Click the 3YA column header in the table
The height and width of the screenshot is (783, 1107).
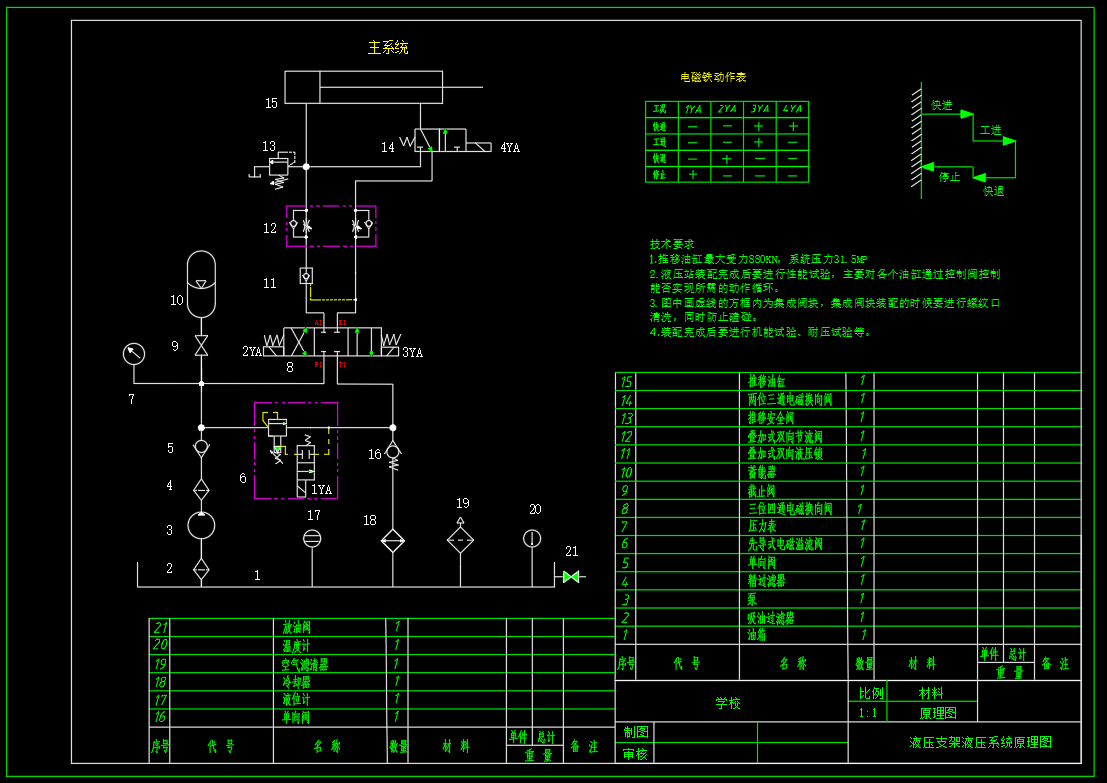(760, 109)
